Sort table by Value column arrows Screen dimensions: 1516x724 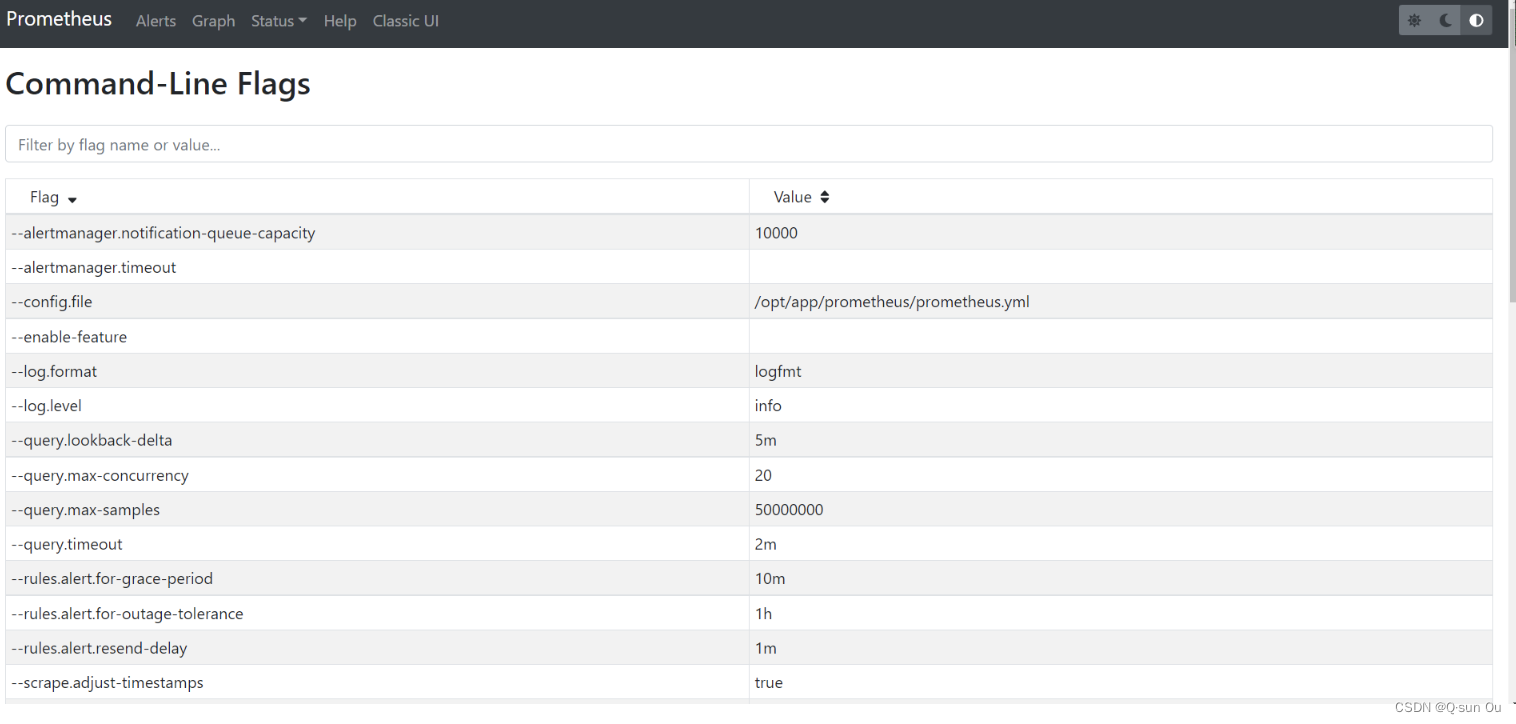pos(825,197)
